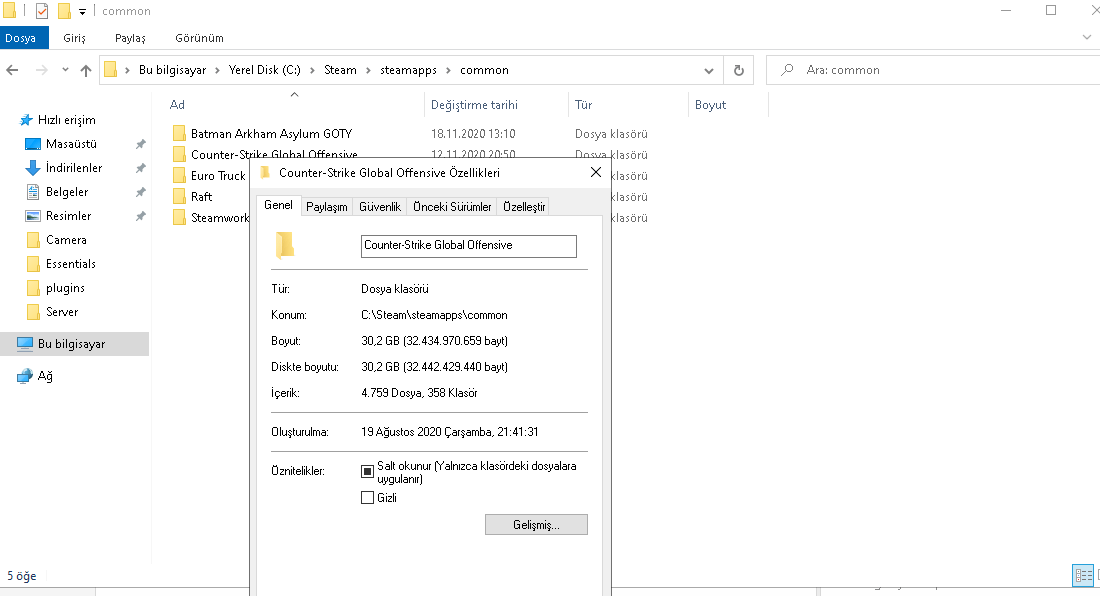
Task: Click the Batman Arkham Asylum folder icon
Action: click(x=179, y=133)
